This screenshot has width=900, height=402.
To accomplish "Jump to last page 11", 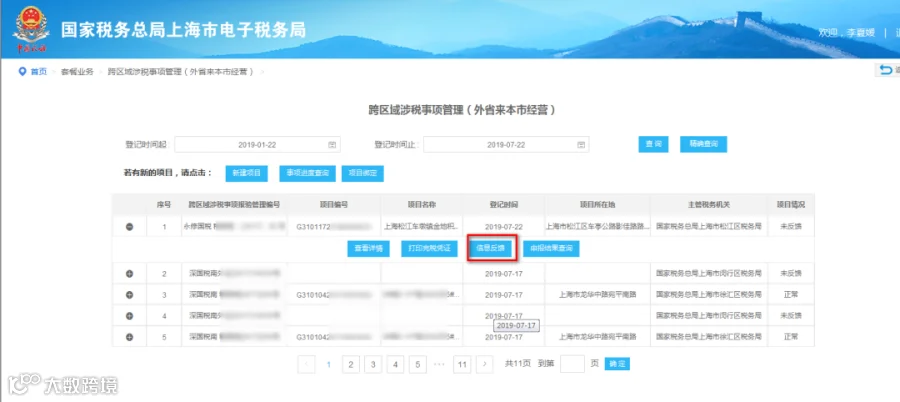I will [x=462, y=364].
